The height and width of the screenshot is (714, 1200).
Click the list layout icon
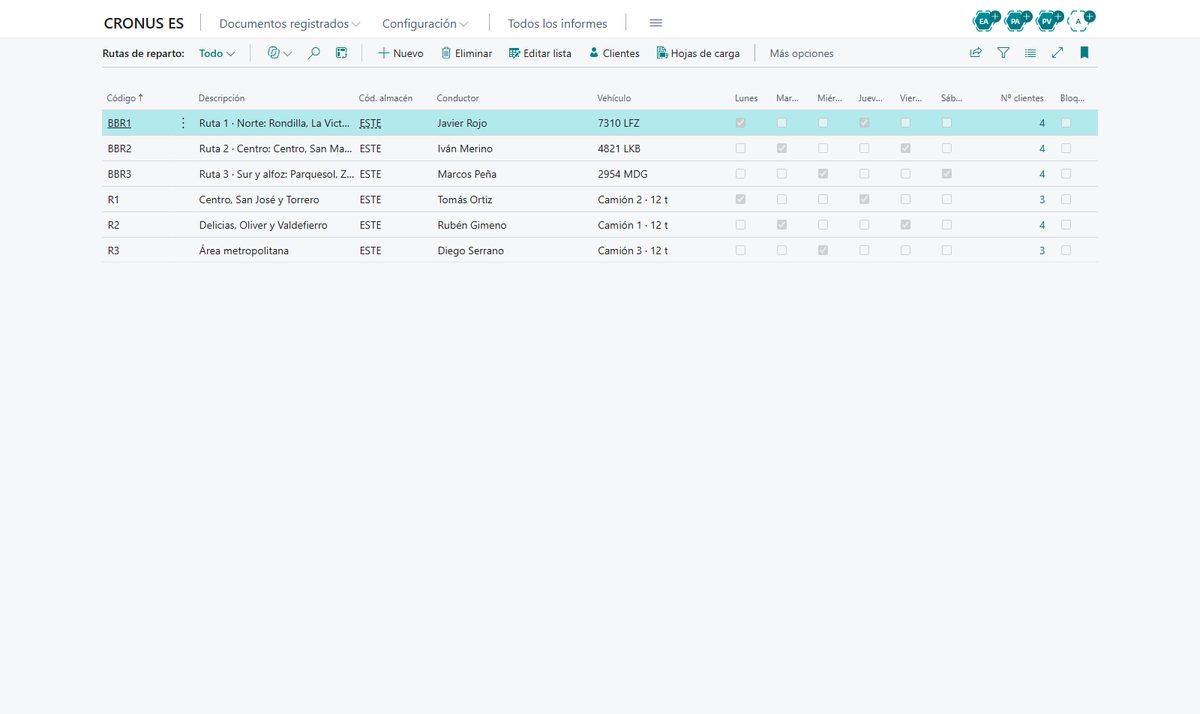point(1030,53)
